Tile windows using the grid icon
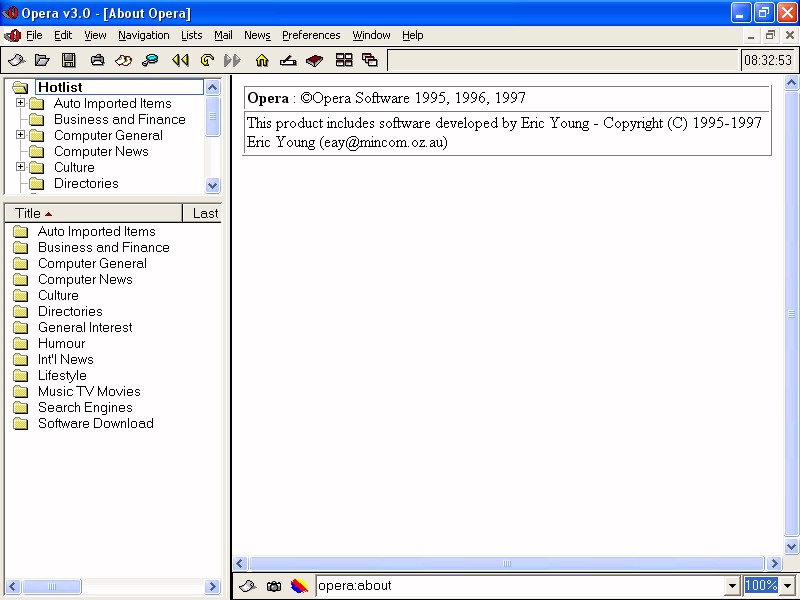Viewport: 800px width, 600px height. pyautogui.click(x=344, y=60)
